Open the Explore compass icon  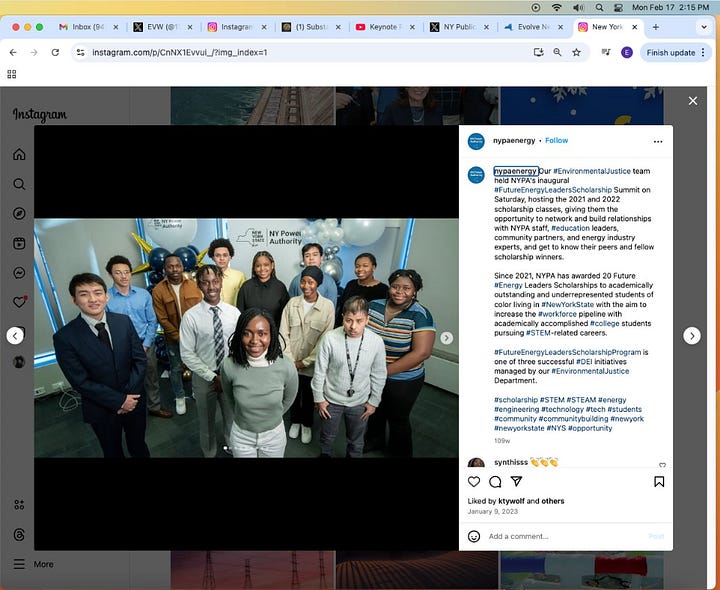click(x=19, y=214)
